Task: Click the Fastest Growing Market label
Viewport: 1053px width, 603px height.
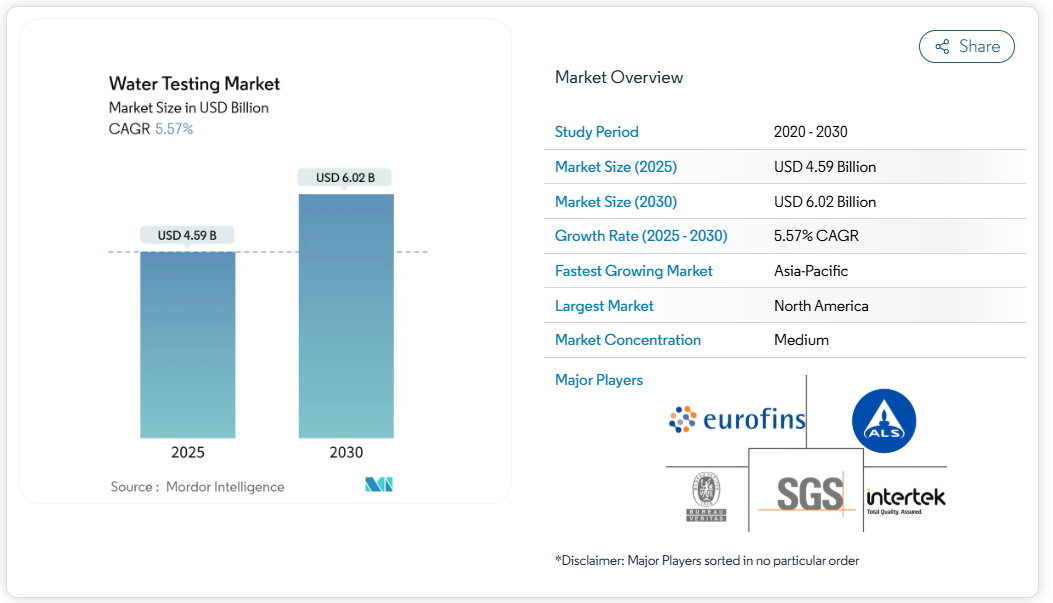Action: pyautogui.click(x=633, y=271)
